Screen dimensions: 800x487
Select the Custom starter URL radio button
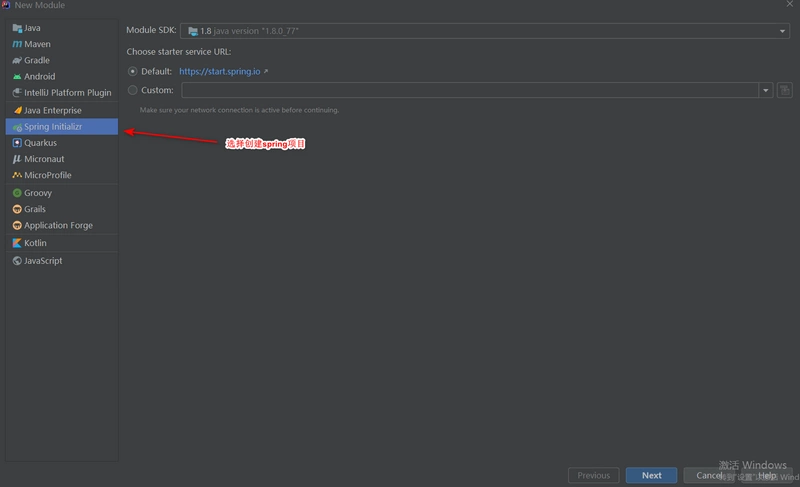[x=133, y=90]
